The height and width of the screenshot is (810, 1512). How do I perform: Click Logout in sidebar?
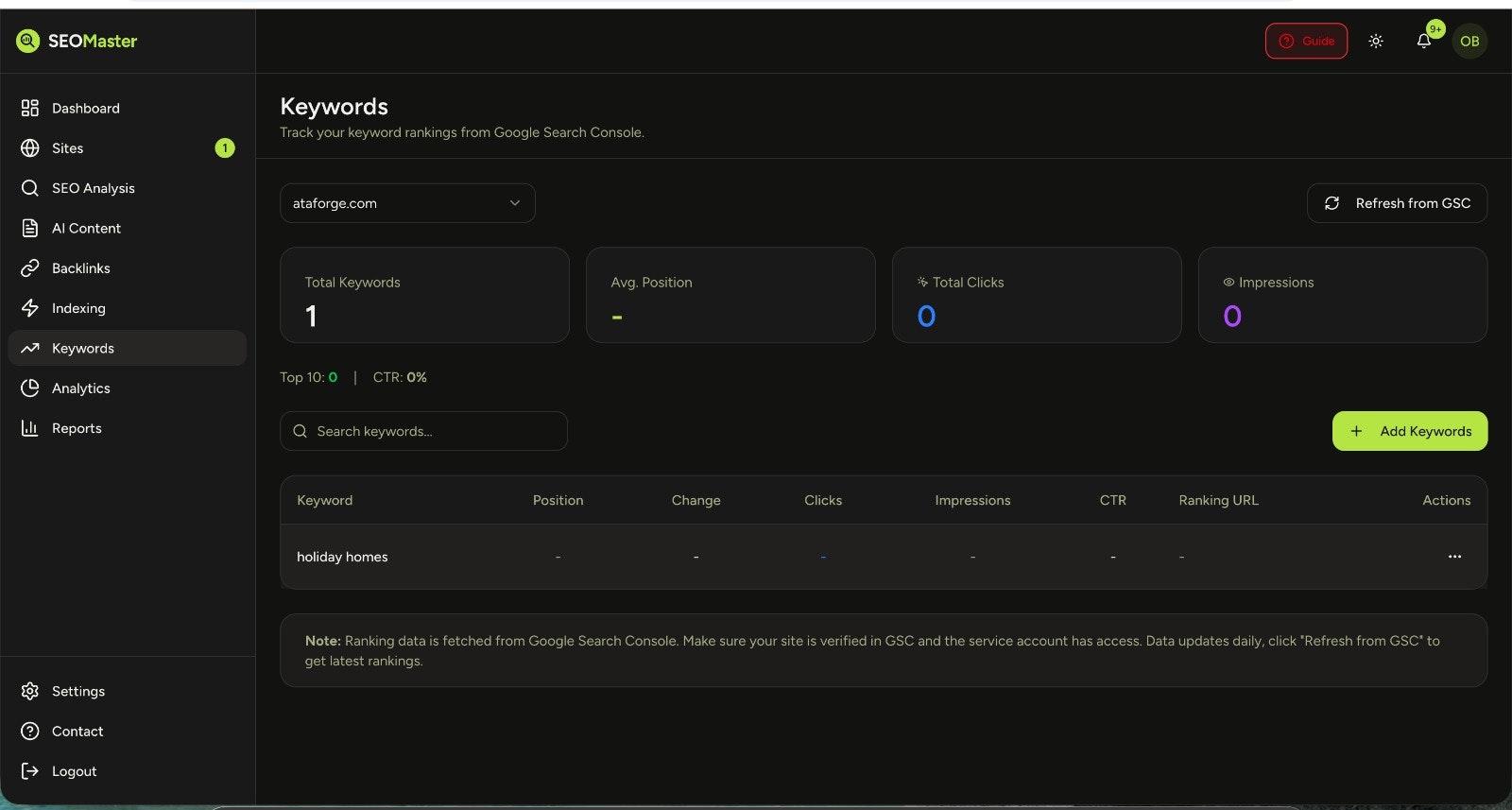pos(128,771)
